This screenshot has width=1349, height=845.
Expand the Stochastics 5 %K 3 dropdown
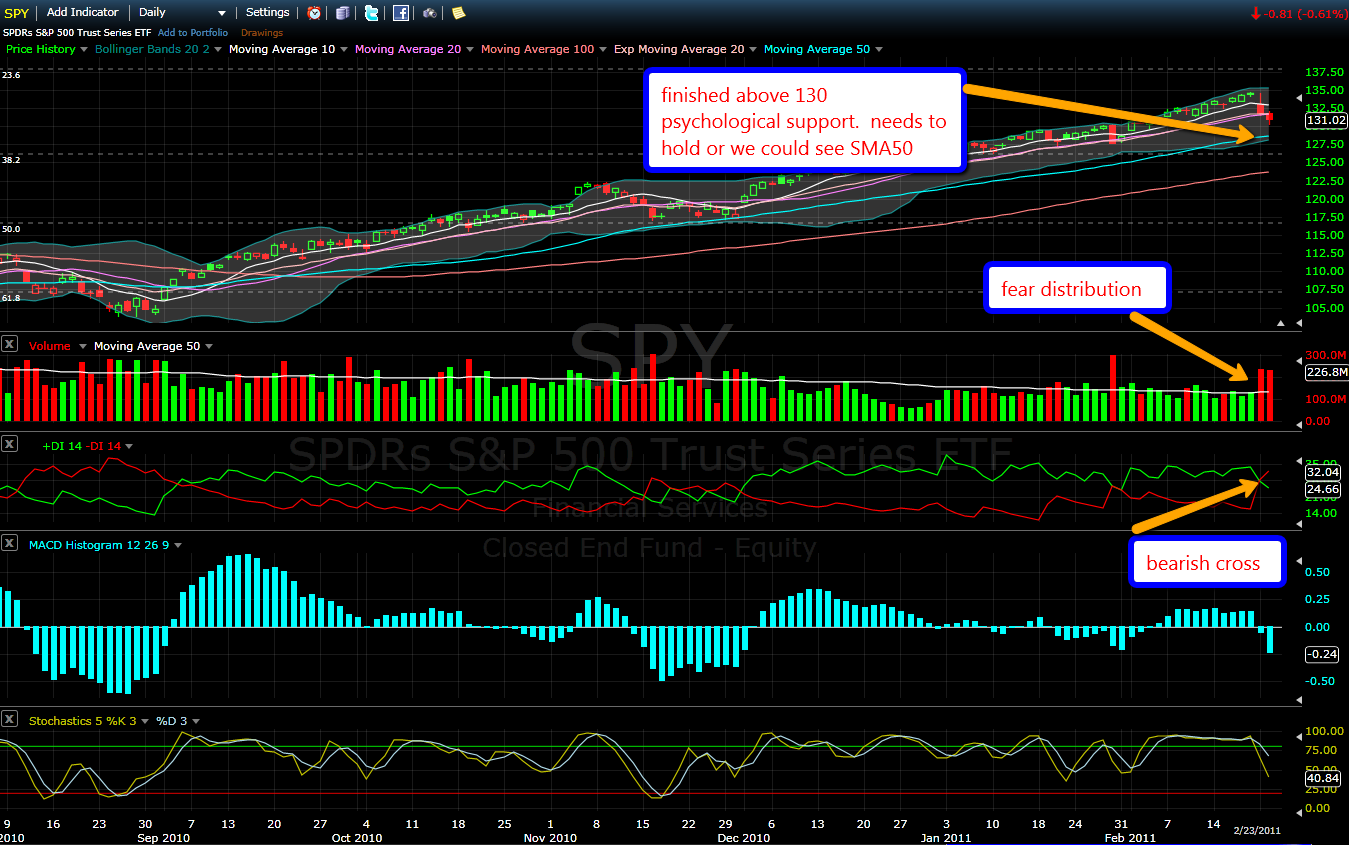[x=146, y=721]
